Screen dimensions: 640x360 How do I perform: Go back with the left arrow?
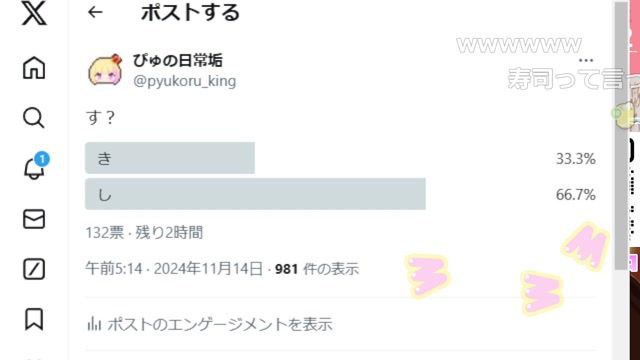(95, 12)
